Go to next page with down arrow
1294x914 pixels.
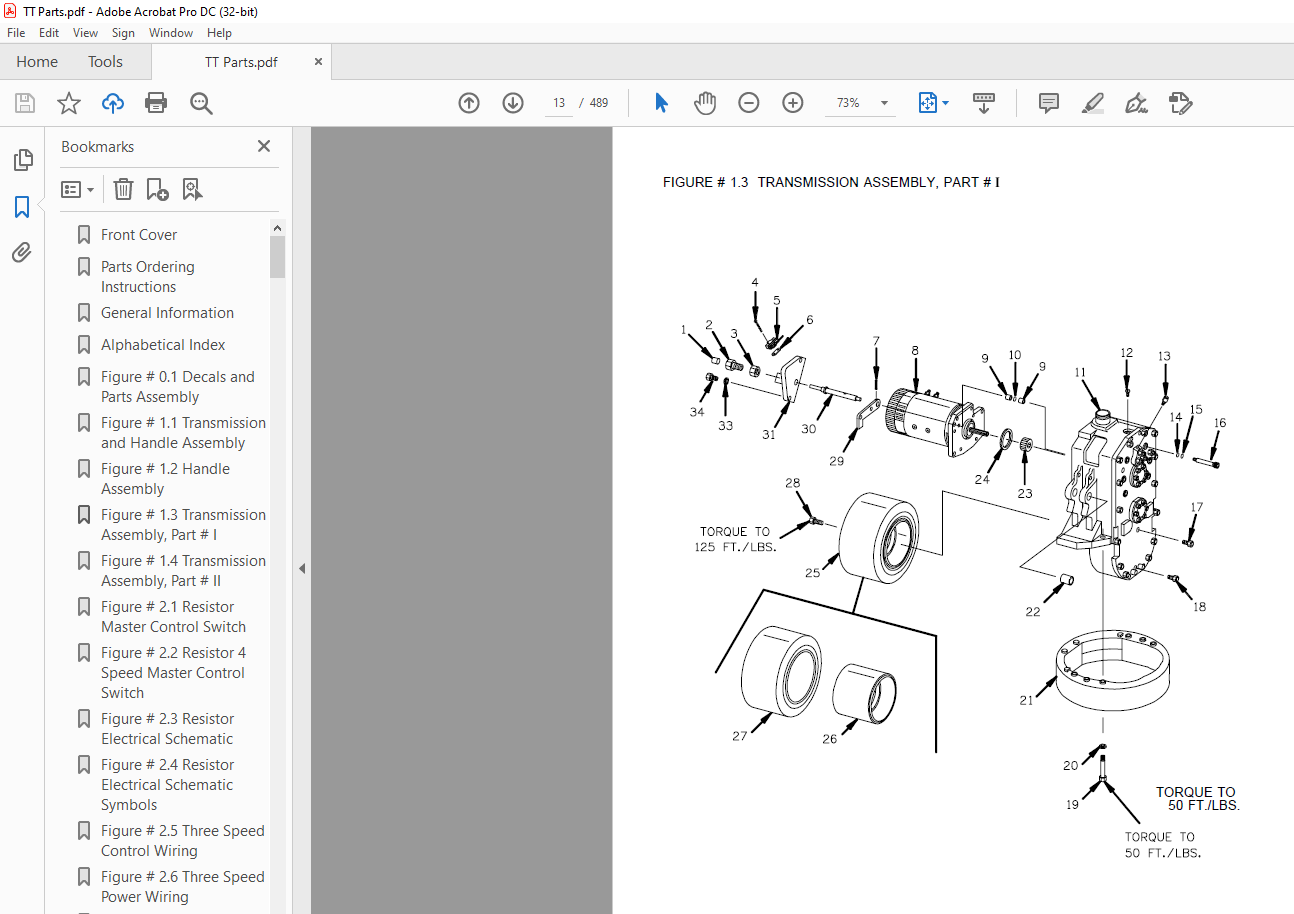point(513,103)
